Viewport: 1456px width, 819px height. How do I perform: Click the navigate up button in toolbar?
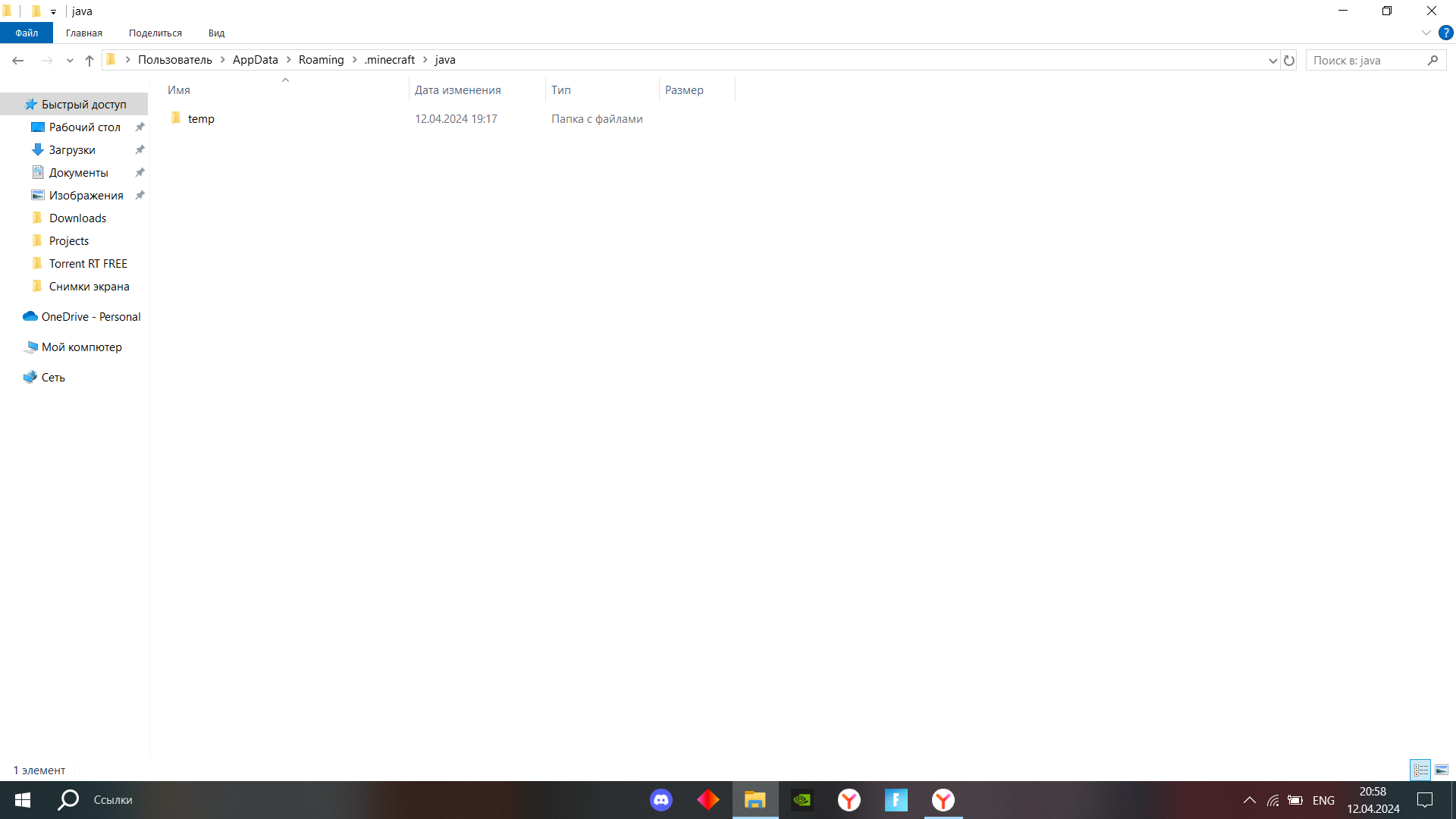click(x=89, y=60)
